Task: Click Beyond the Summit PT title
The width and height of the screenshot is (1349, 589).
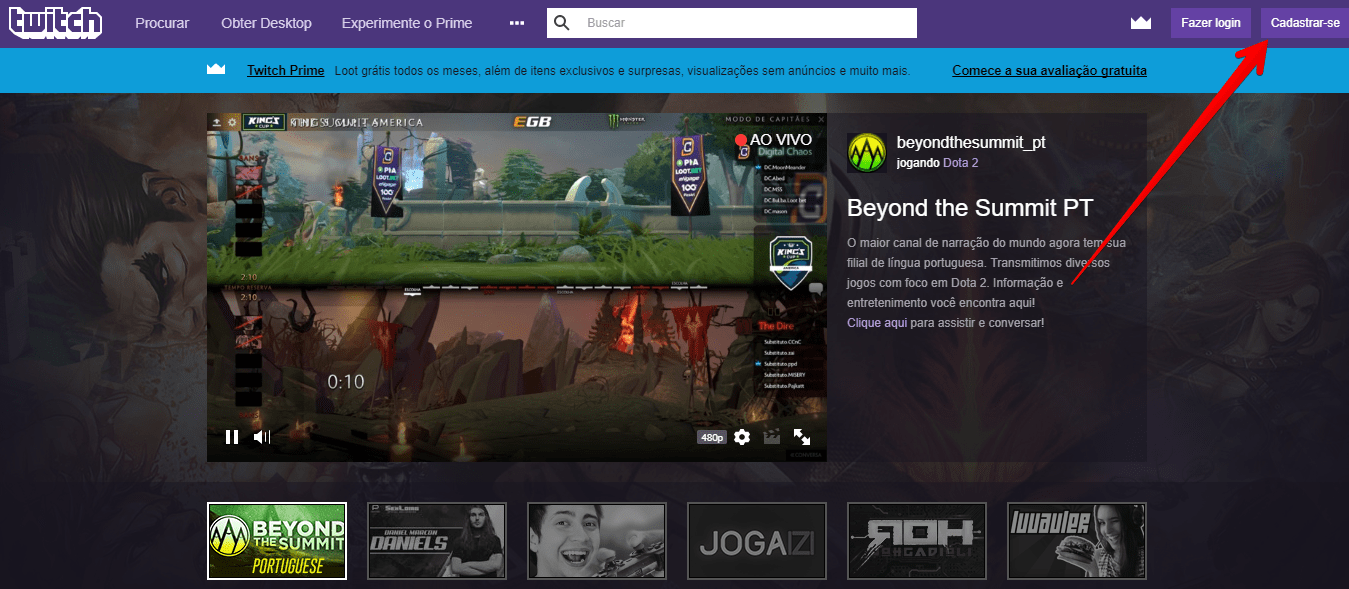Action: click(970, 208)
